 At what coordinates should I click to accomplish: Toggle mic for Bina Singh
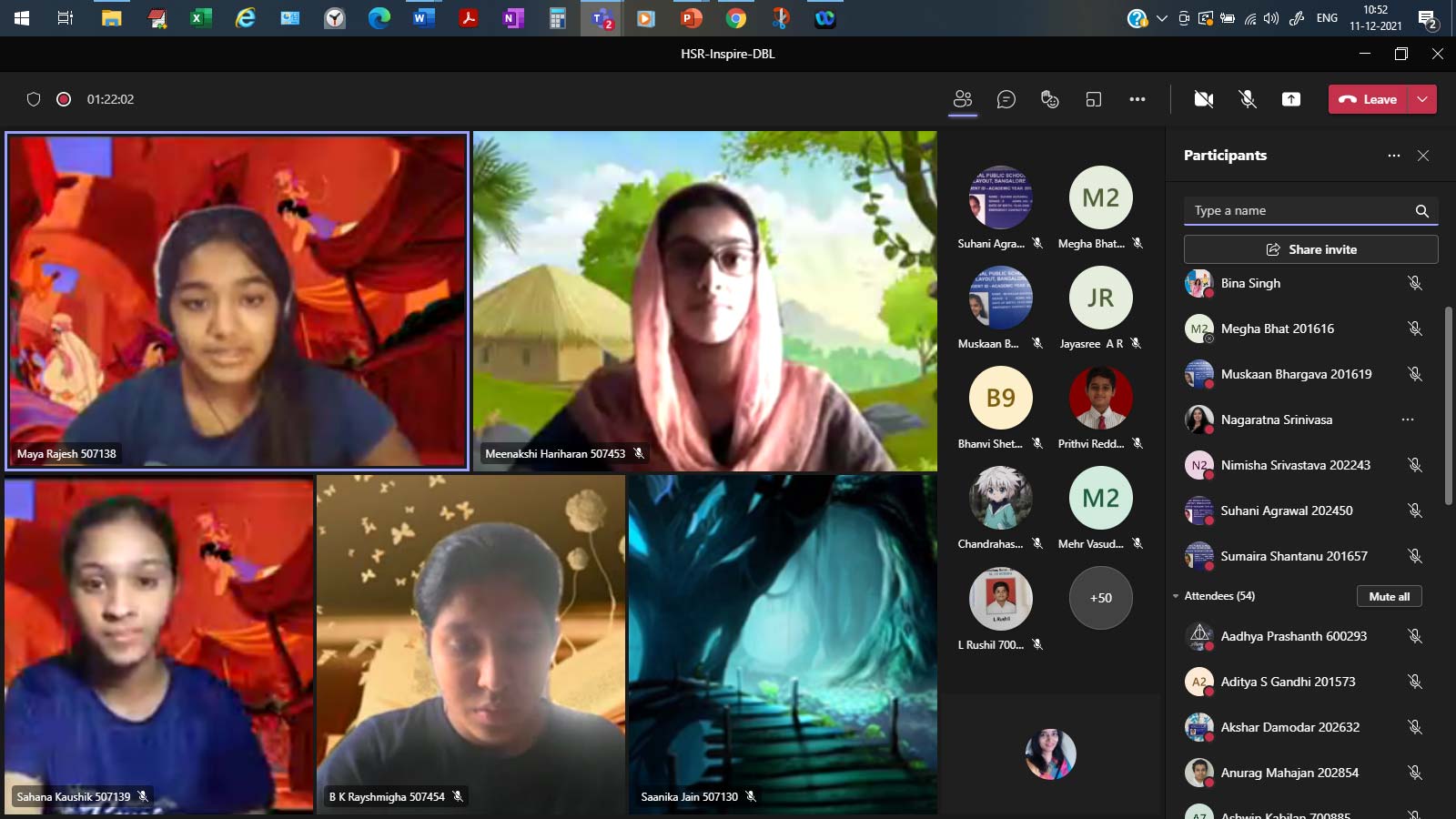pos(1415,283)
